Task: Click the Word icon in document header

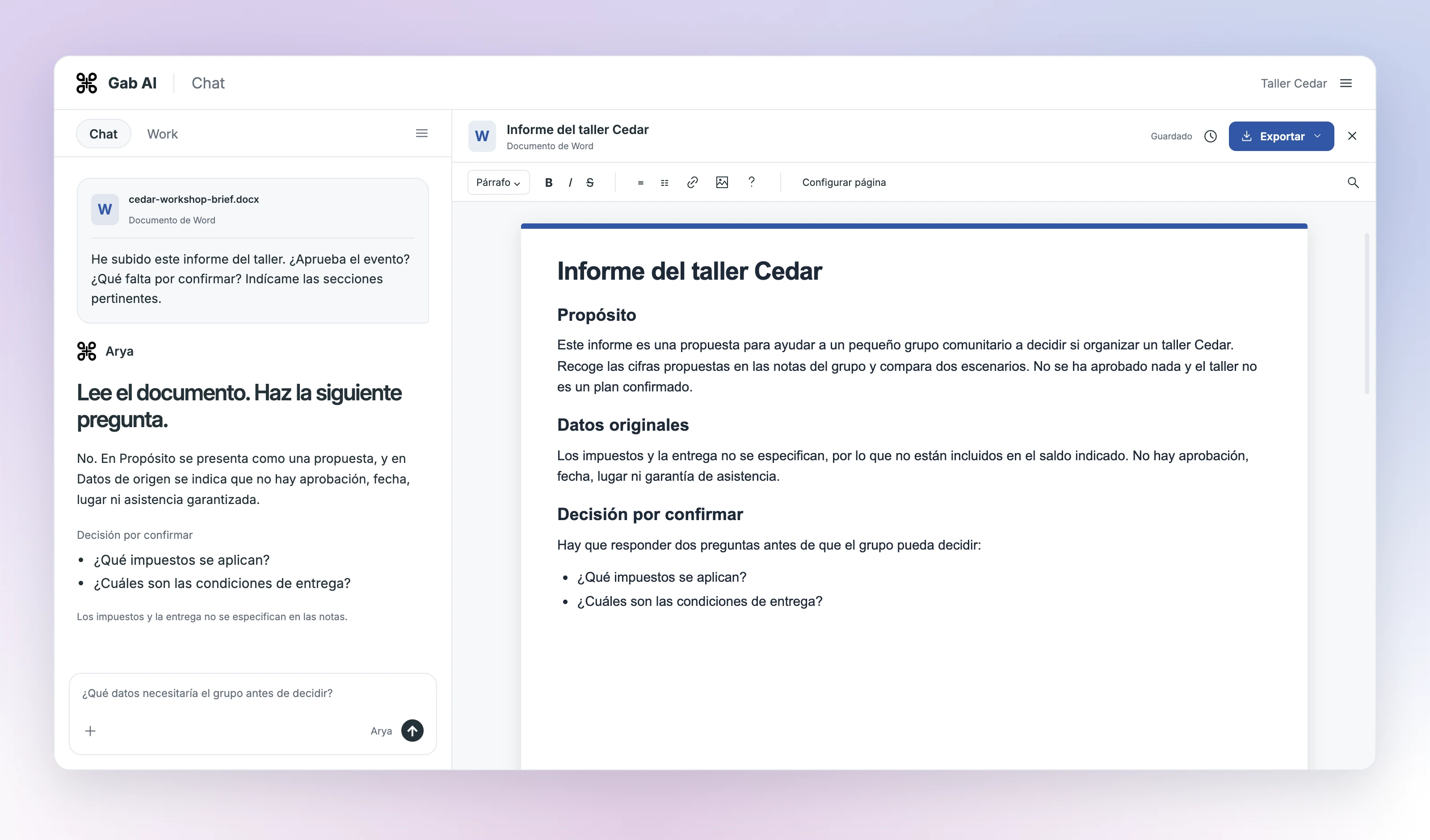Action: (482, 136)
